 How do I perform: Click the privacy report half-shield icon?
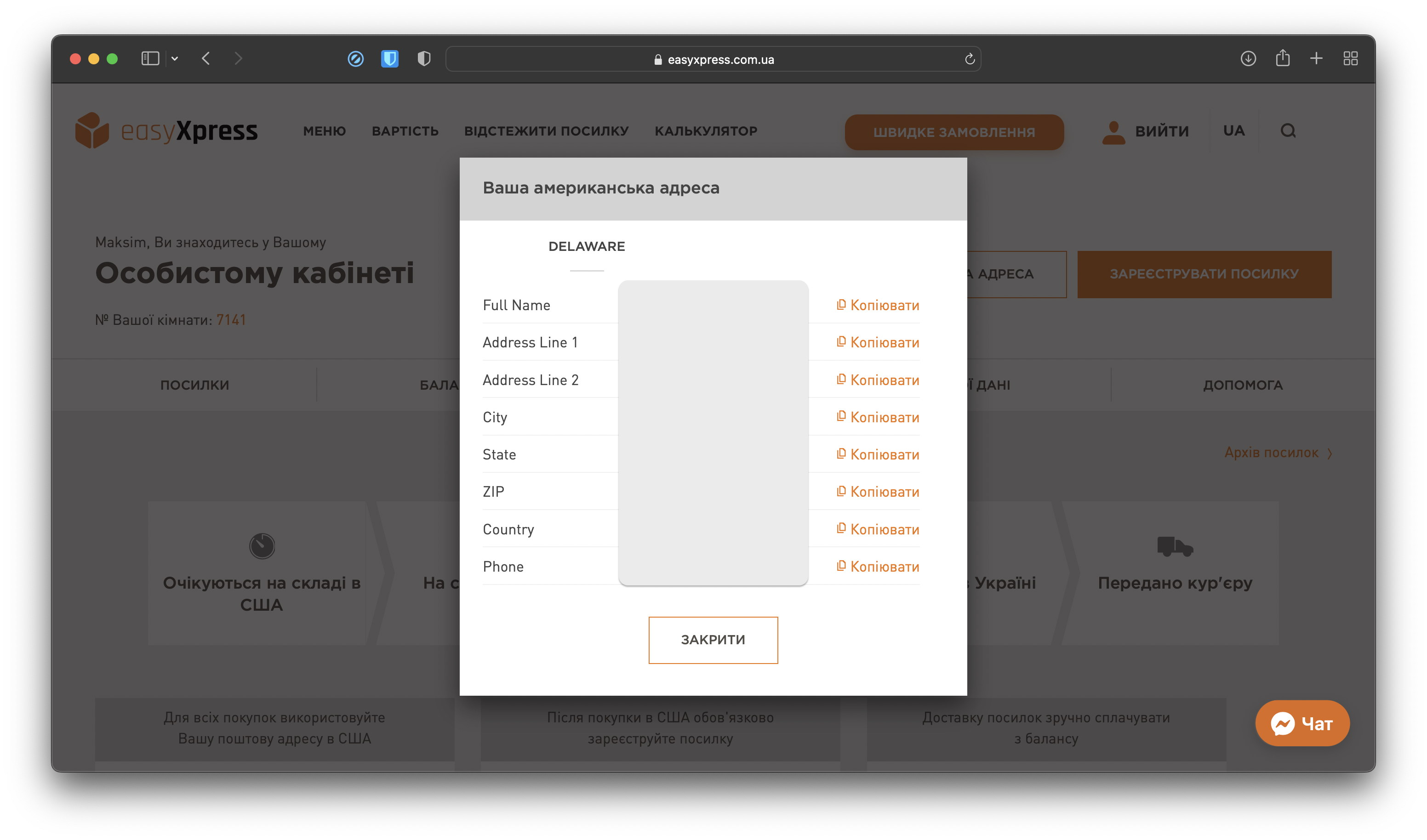(x=424, y=59)
